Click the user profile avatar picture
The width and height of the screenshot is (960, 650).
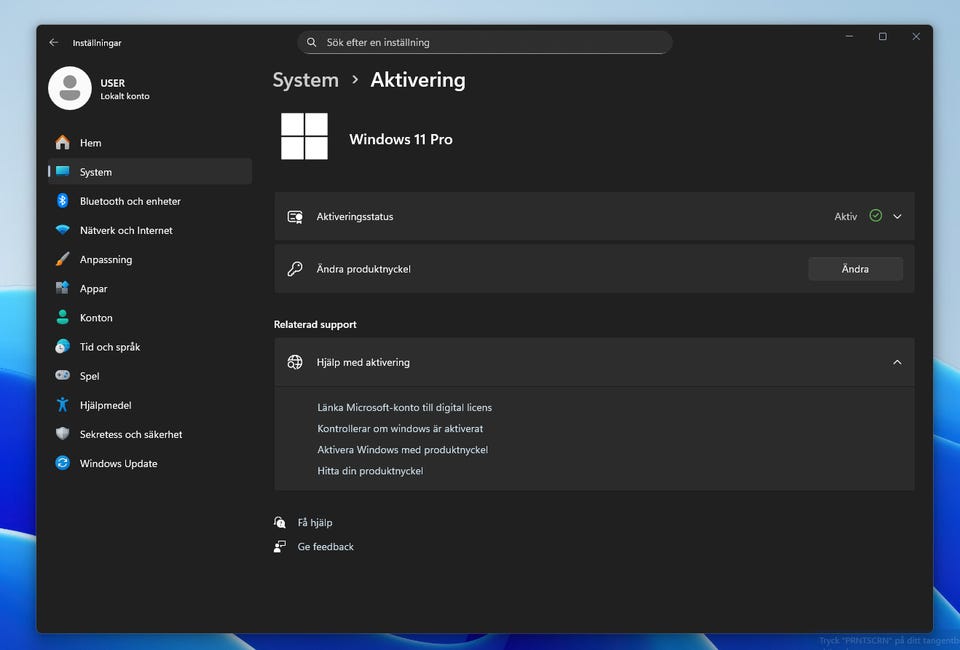[x=70, y=89]
